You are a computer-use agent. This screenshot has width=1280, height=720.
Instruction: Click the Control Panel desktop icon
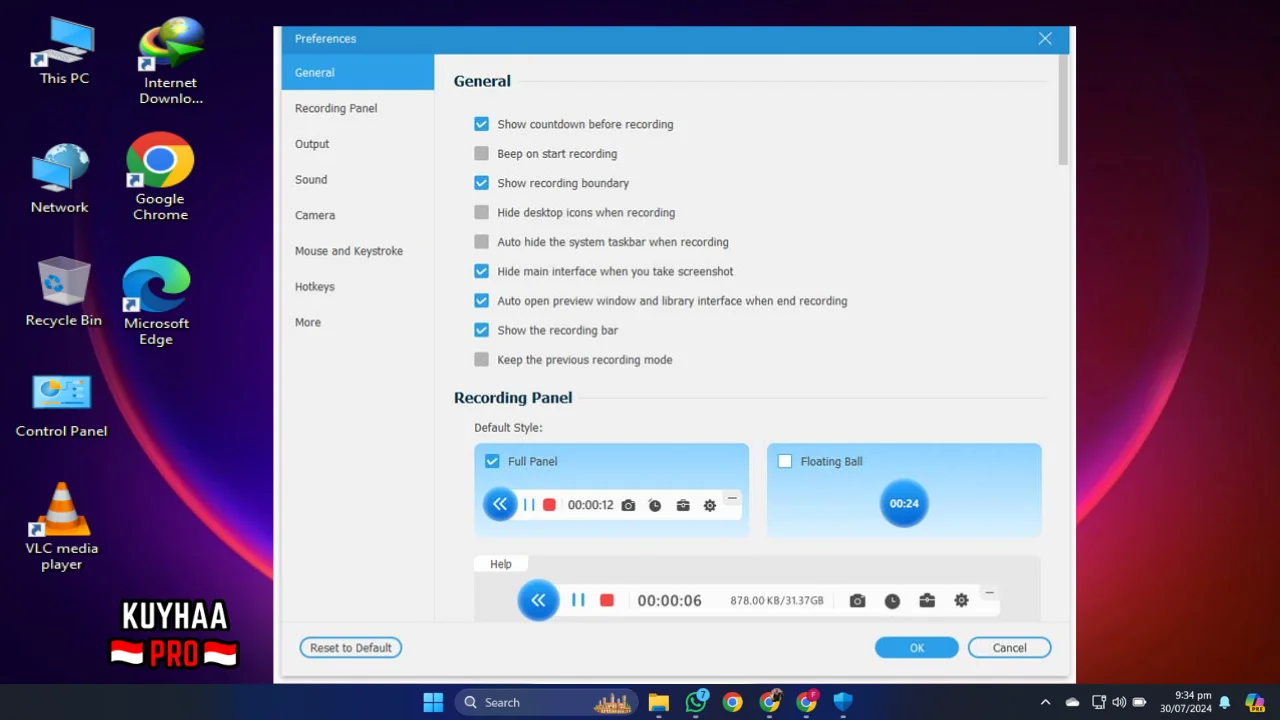tap(62, 406)
